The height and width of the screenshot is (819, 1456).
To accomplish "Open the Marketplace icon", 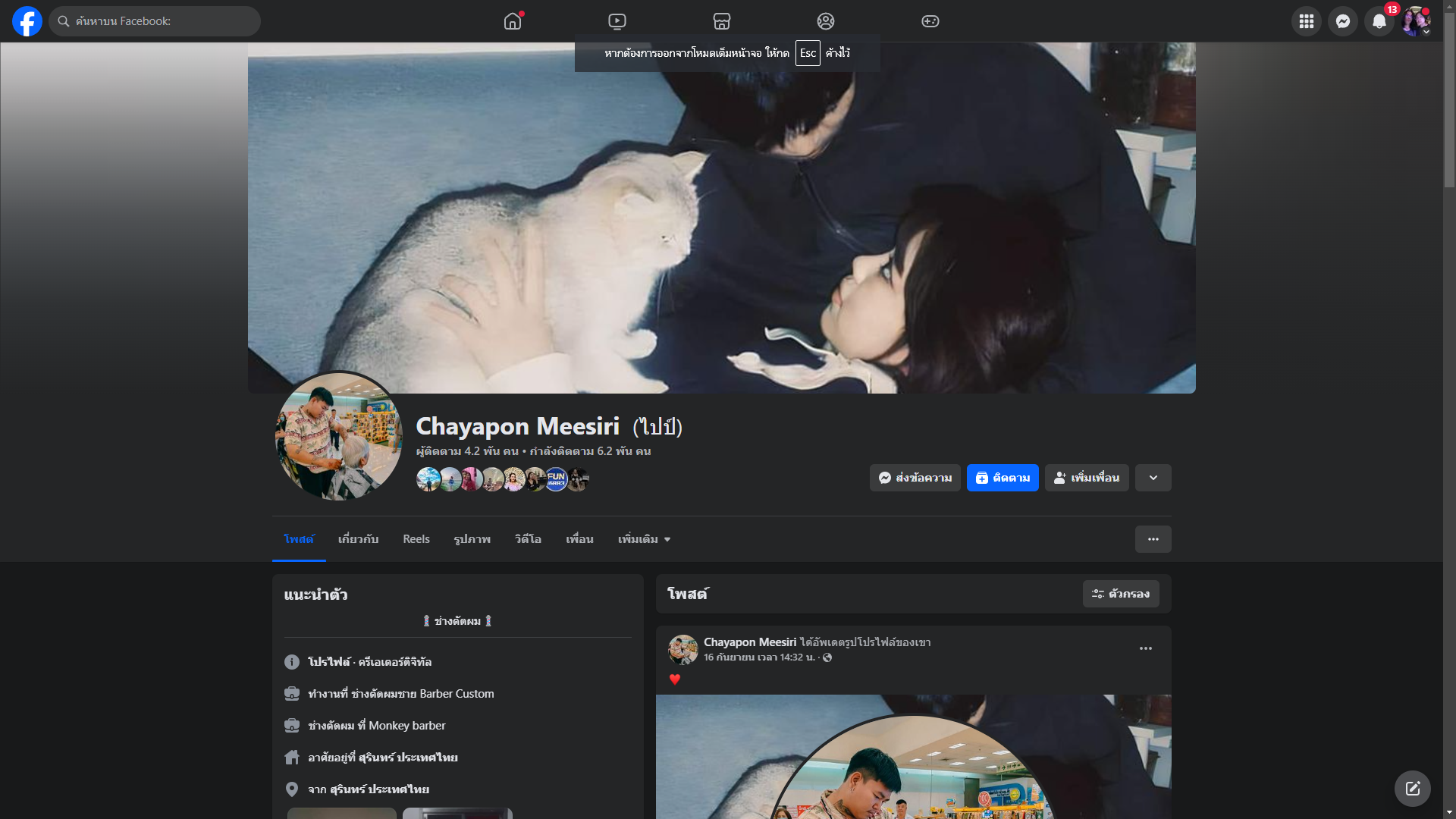I will (x=721, y=21).
